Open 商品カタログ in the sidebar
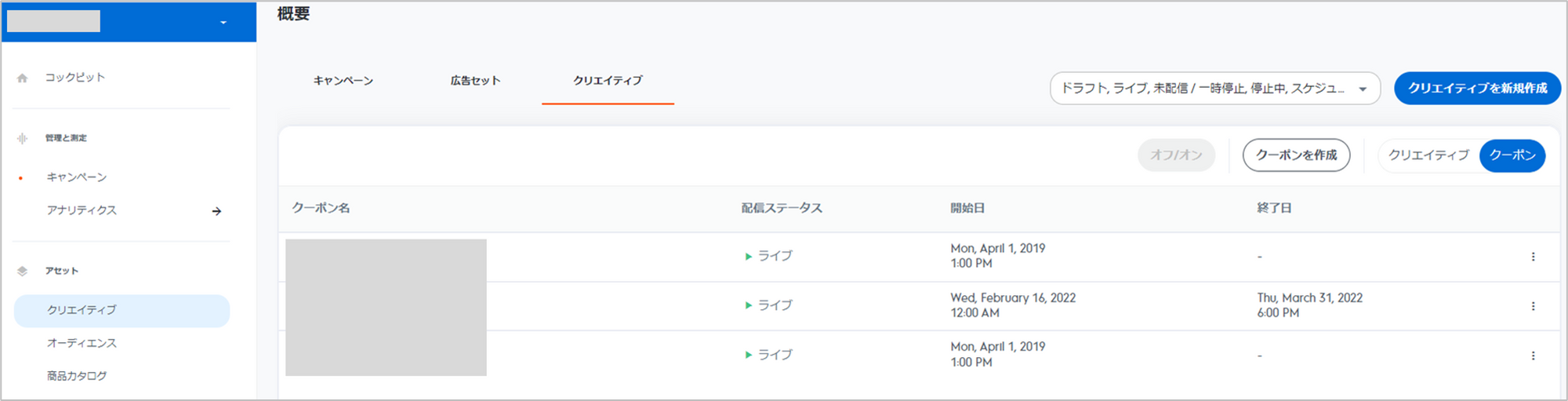This screenshot has width=1568, height=401. [77, 376]
